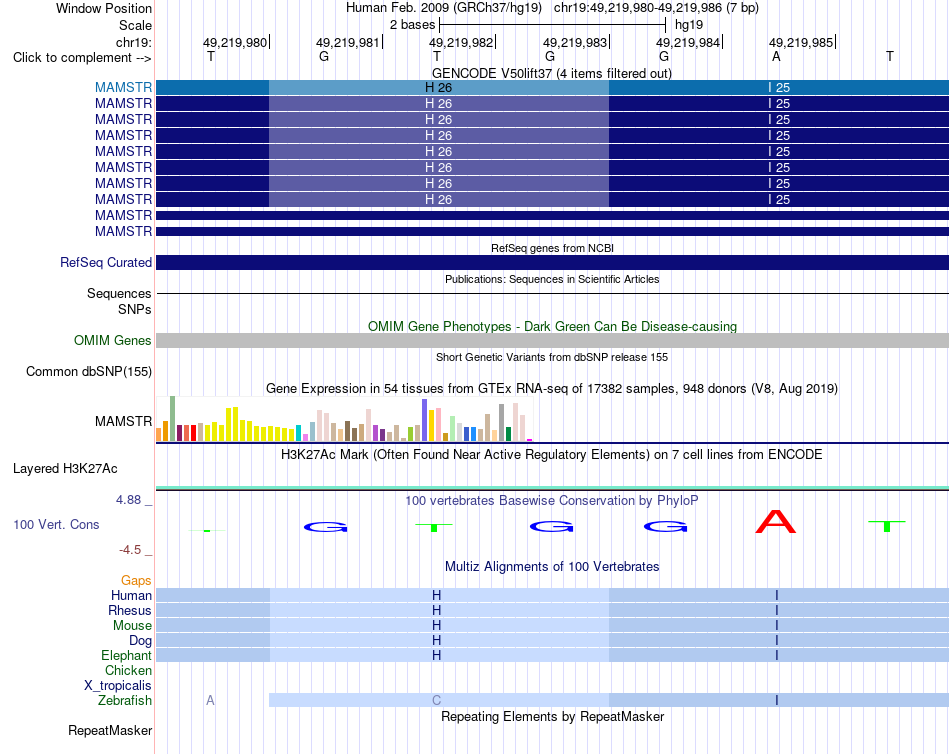Click the Elephant alignment row label
The height and width of the screenshot is (754, 950).
(126, 655)
